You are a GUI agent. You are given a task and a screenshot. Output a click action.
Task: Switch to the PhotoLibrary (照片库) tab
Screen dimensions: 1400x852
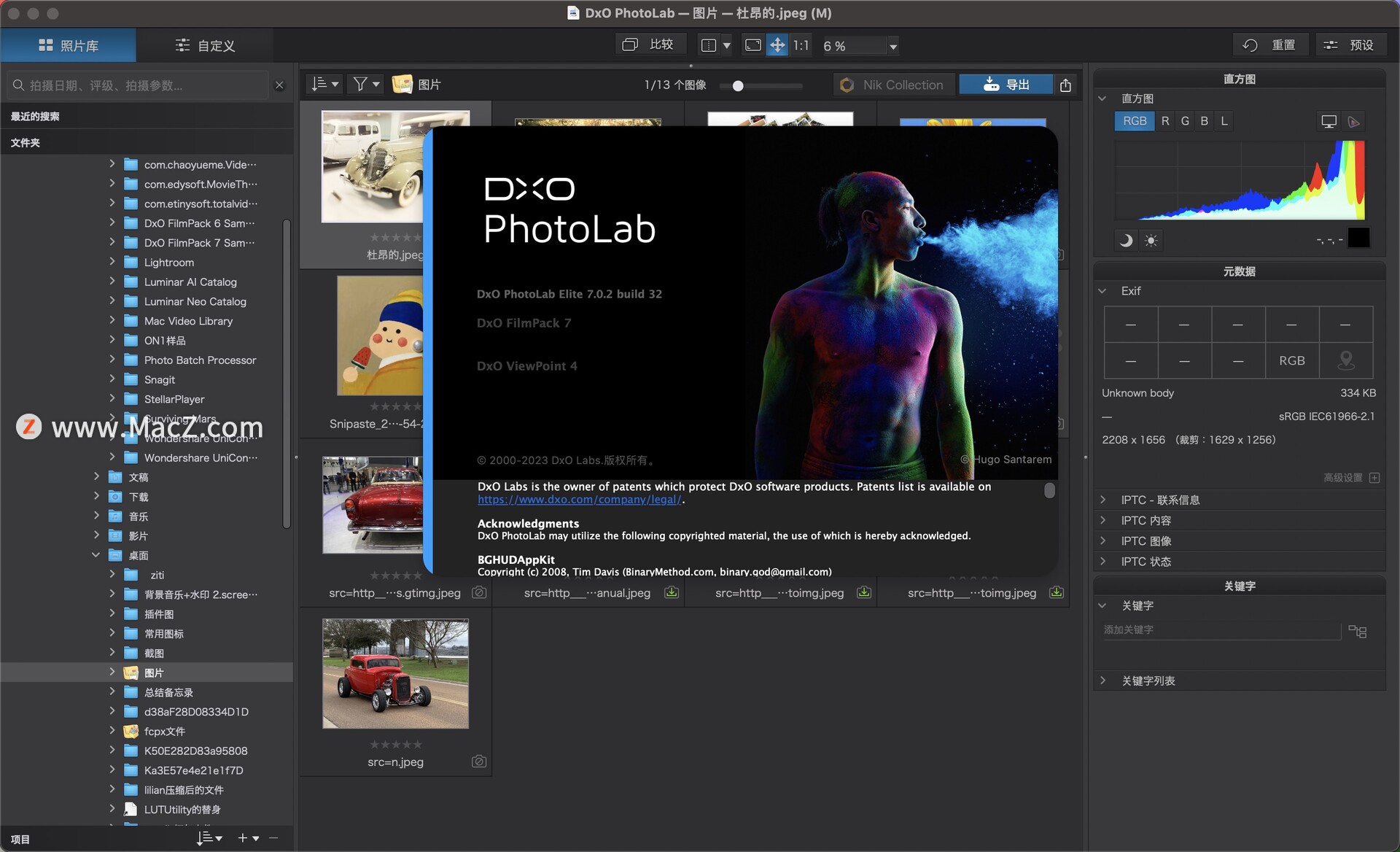69,45
